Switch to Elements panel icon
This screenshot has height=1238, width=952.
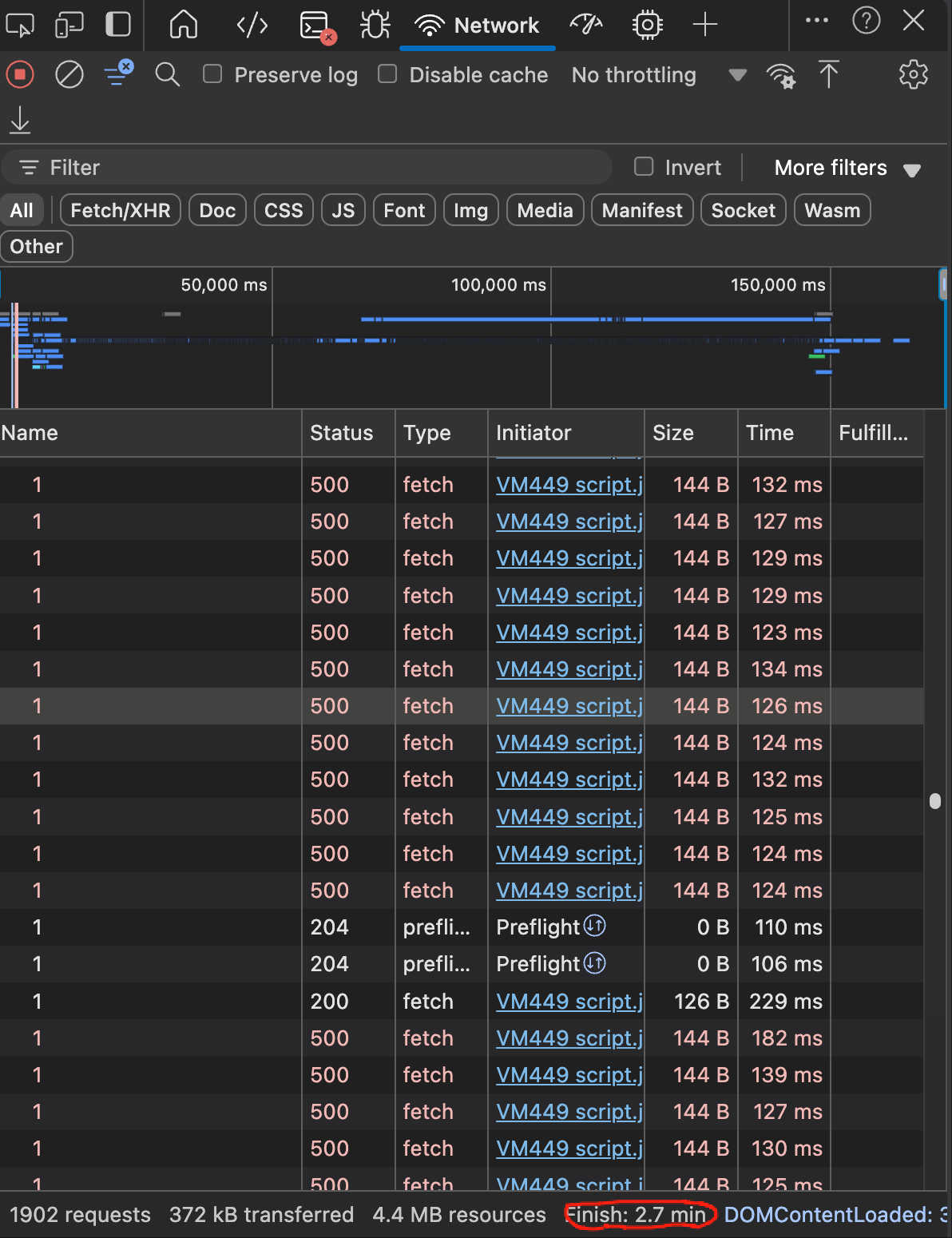point(252,25)
